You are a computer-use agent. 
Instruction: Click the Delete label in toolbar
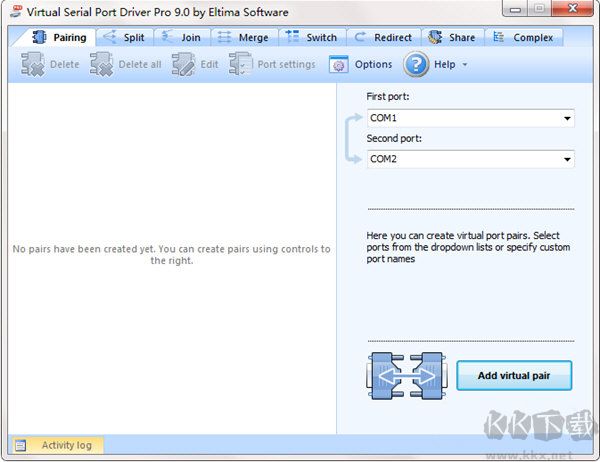[x=65, y=64]
